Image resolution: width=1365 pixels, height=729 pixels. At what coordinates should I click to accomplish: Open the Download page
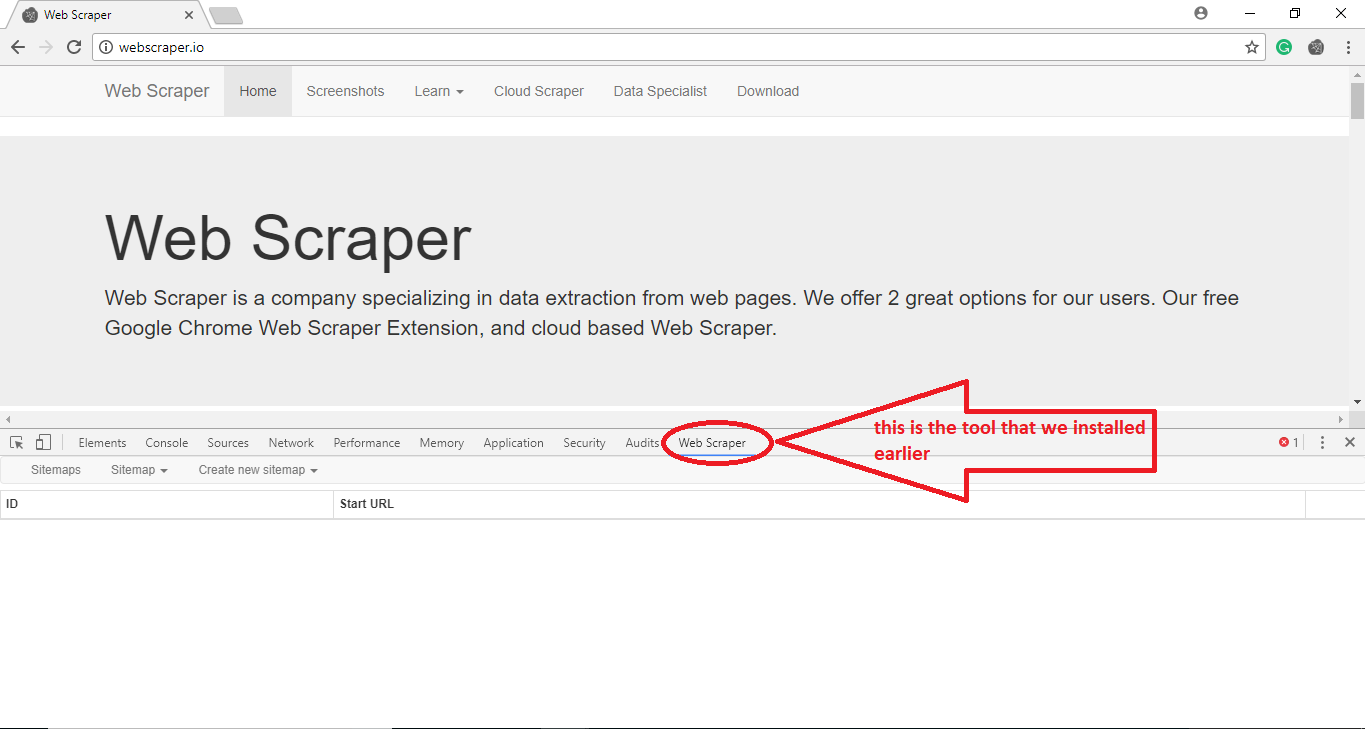[767, 91]
